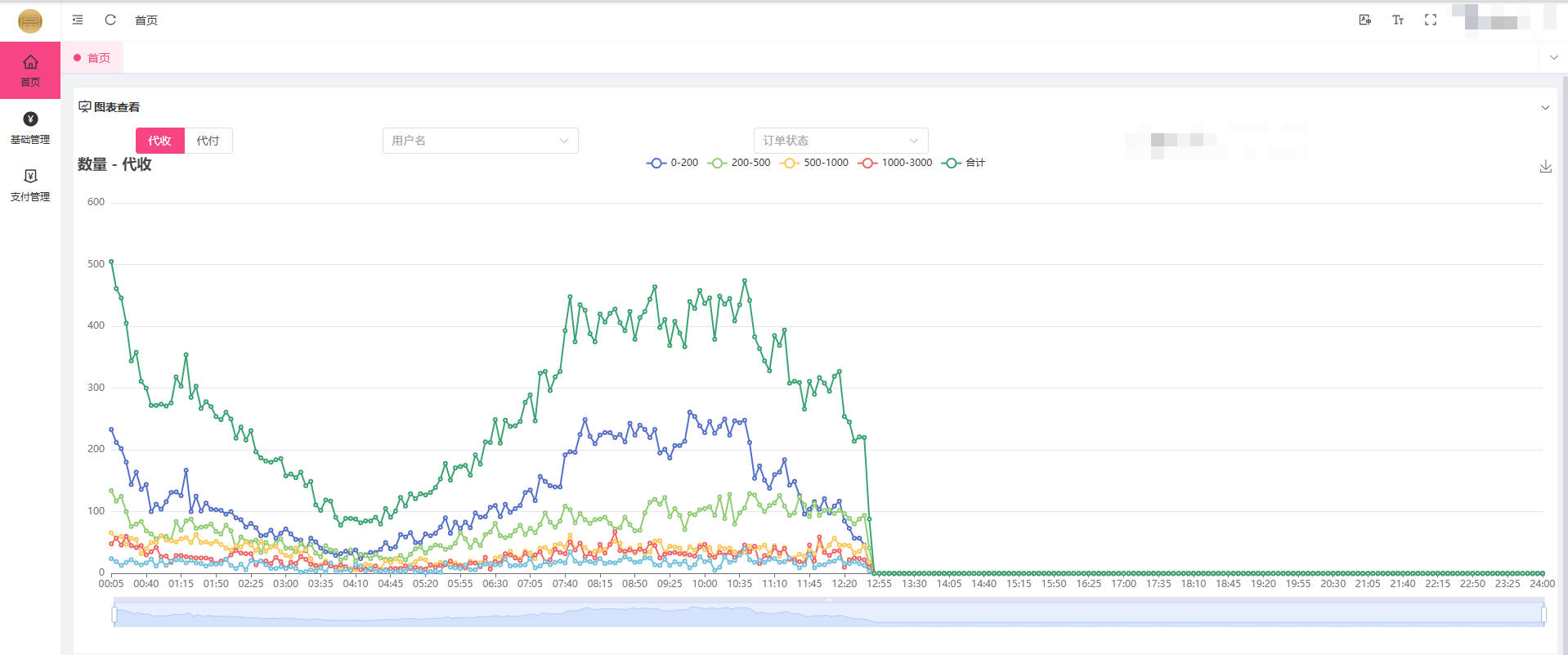Viewport: 1568px width, 655px height.
Task: Open 支付管理 in the sidebar
Action: [30, 186]
